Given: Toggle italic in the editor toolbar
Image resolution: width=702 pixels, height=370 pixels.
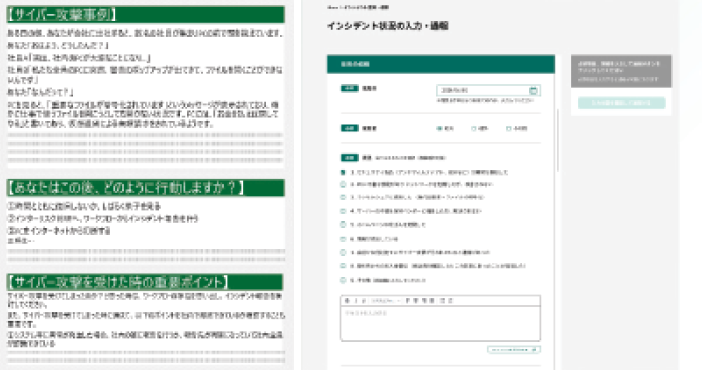Looking at the screenshot, I should (x=356, y=301).
